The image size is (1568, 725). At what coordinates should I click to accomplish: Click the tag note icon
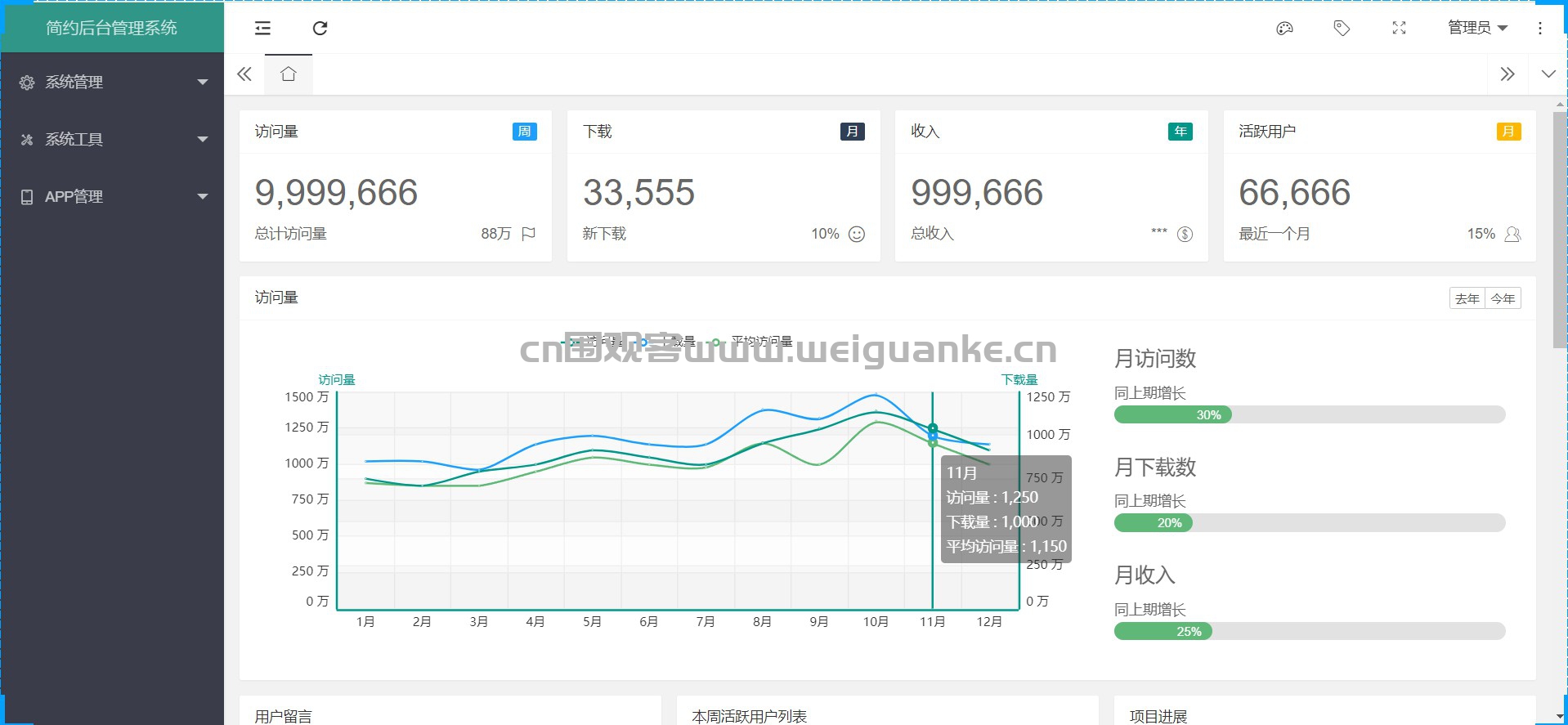coord(1342,29)
